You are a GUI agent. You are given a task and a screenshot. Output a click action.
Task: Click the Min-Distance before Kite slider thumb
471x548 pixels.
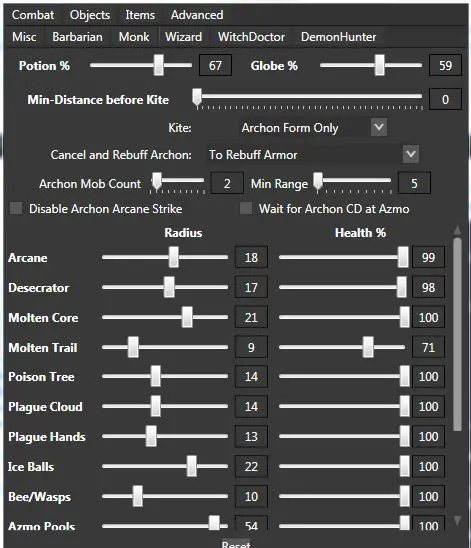pos(197,96)
